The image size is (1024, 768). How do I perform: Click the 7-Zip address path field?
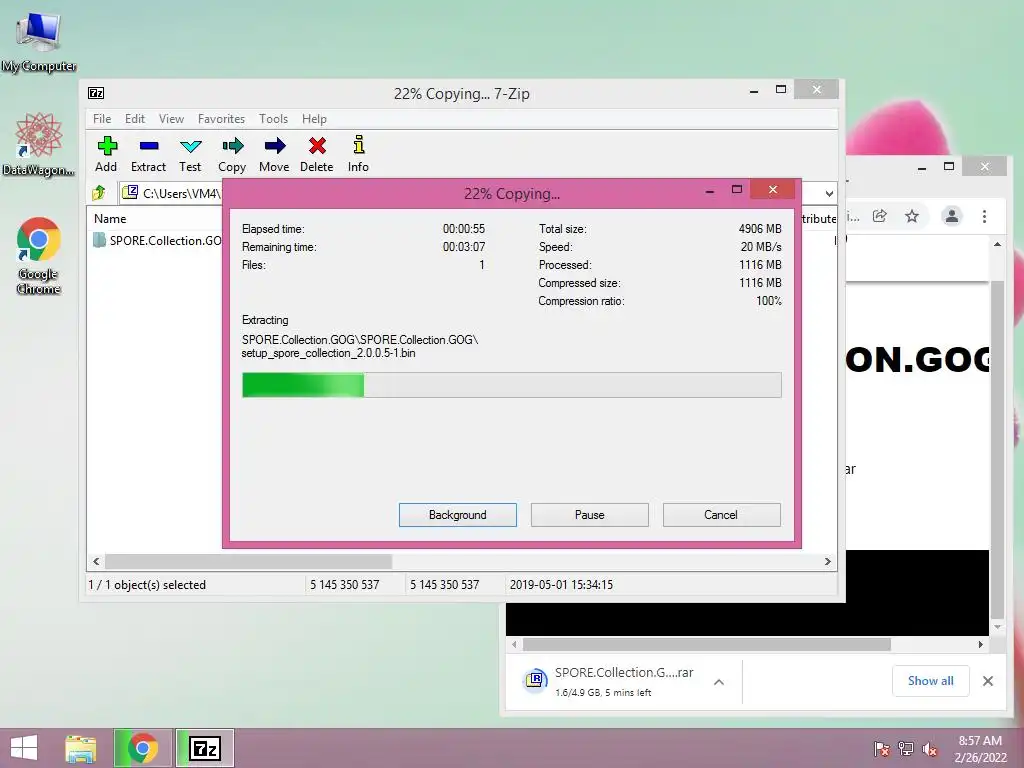click(x=171, y=193)
